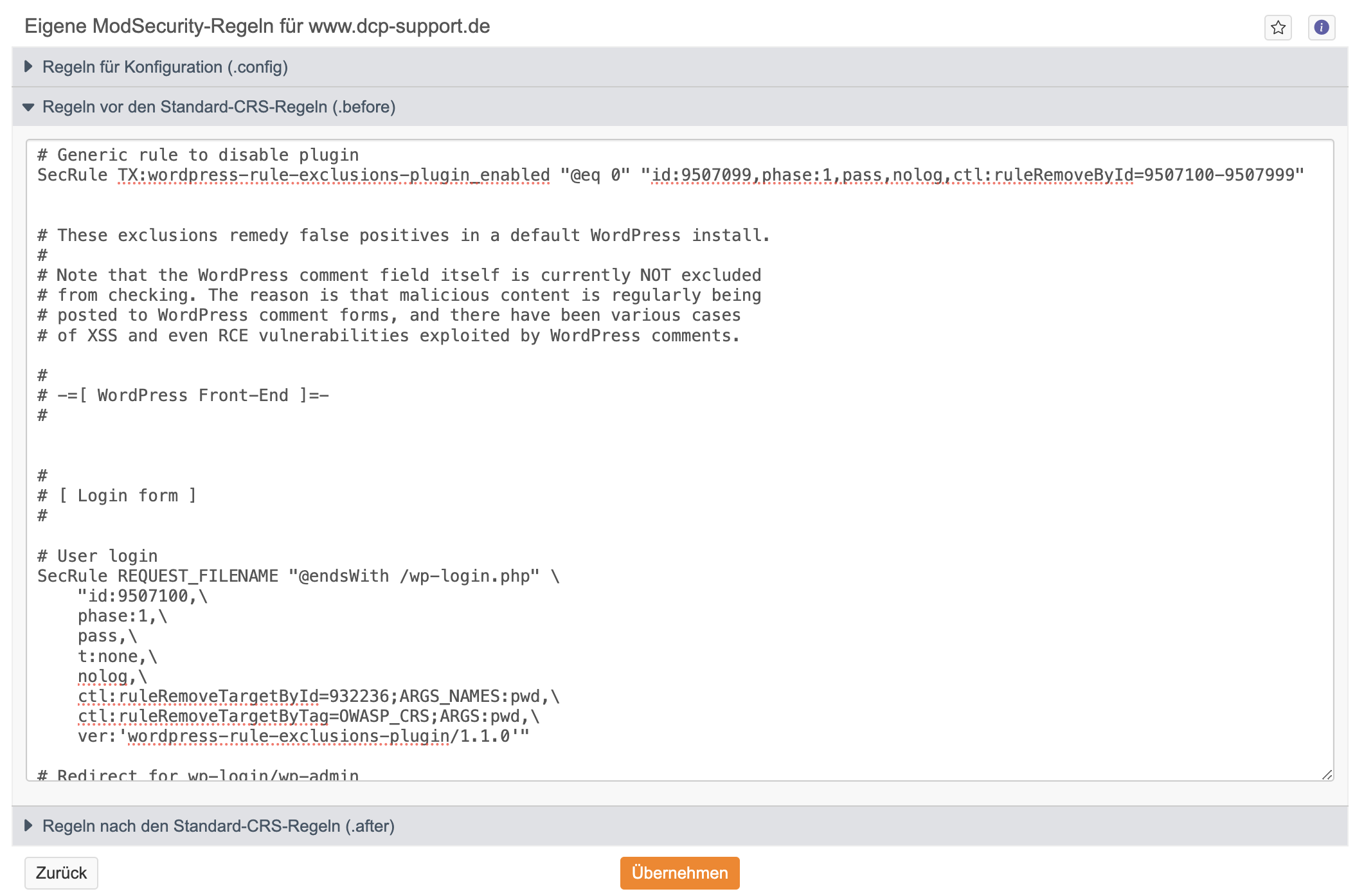Screen dimensions: 1355x896
Task: Click the 'phase:1,\' line
Action: click(x=122, y=616)
